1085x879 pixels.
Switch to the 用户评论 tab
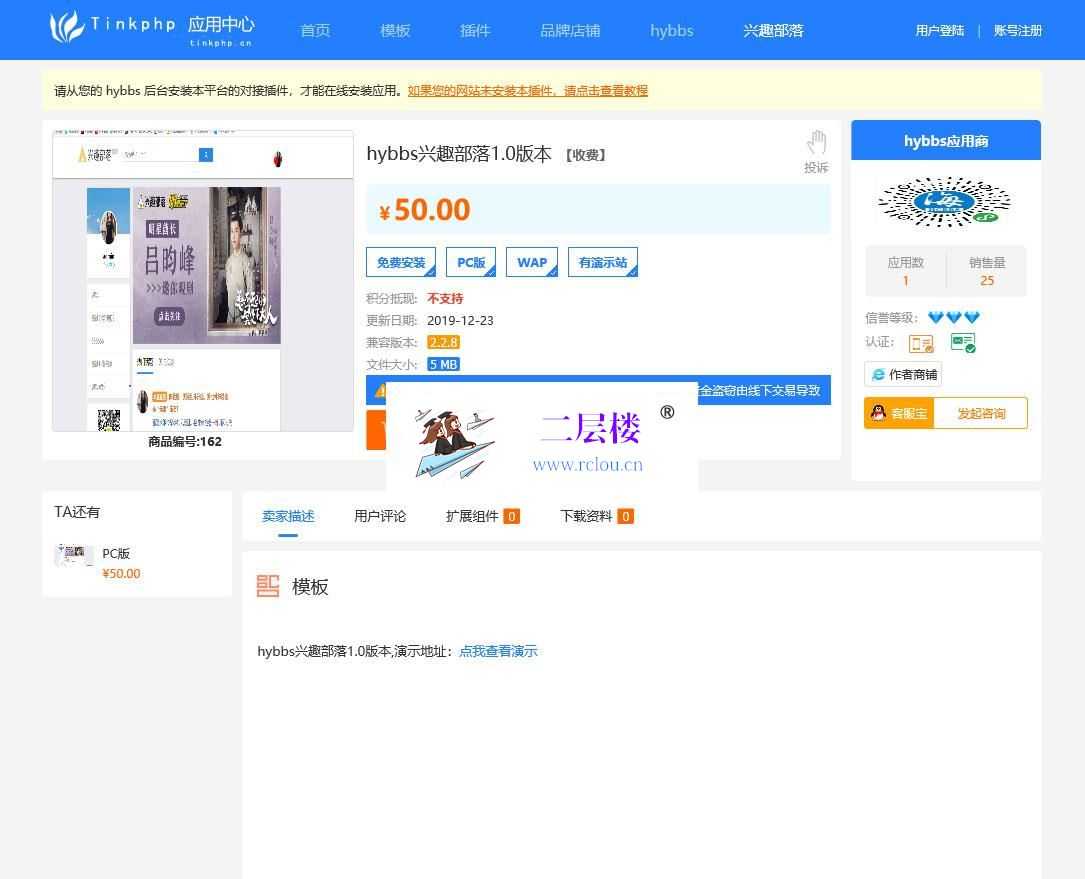pyautogui.click(x=380, y=516)
